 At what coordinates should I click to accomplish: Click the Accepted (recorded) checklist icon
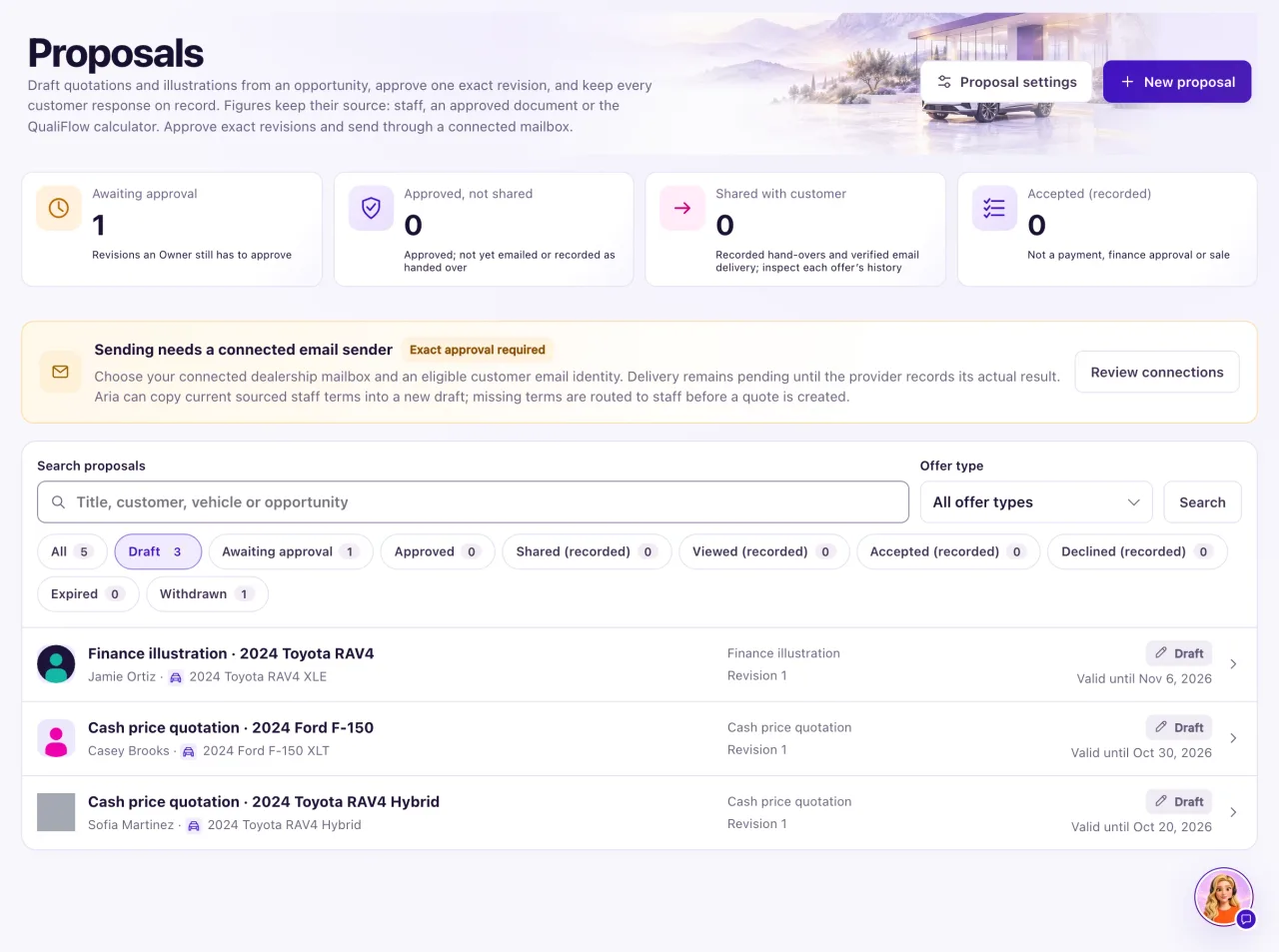[994, 208]
